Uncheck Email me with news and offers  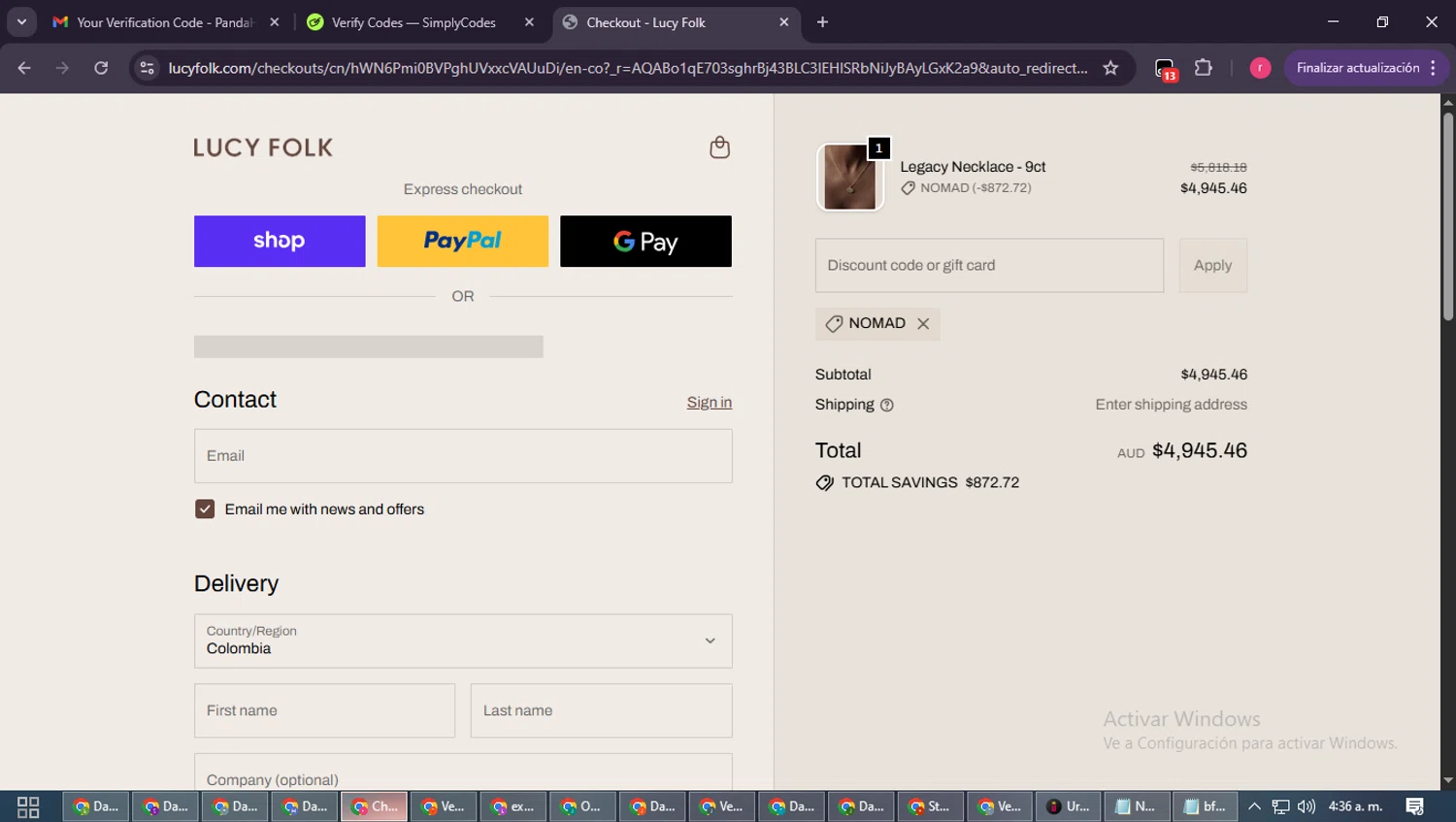[x=205, y=510]
